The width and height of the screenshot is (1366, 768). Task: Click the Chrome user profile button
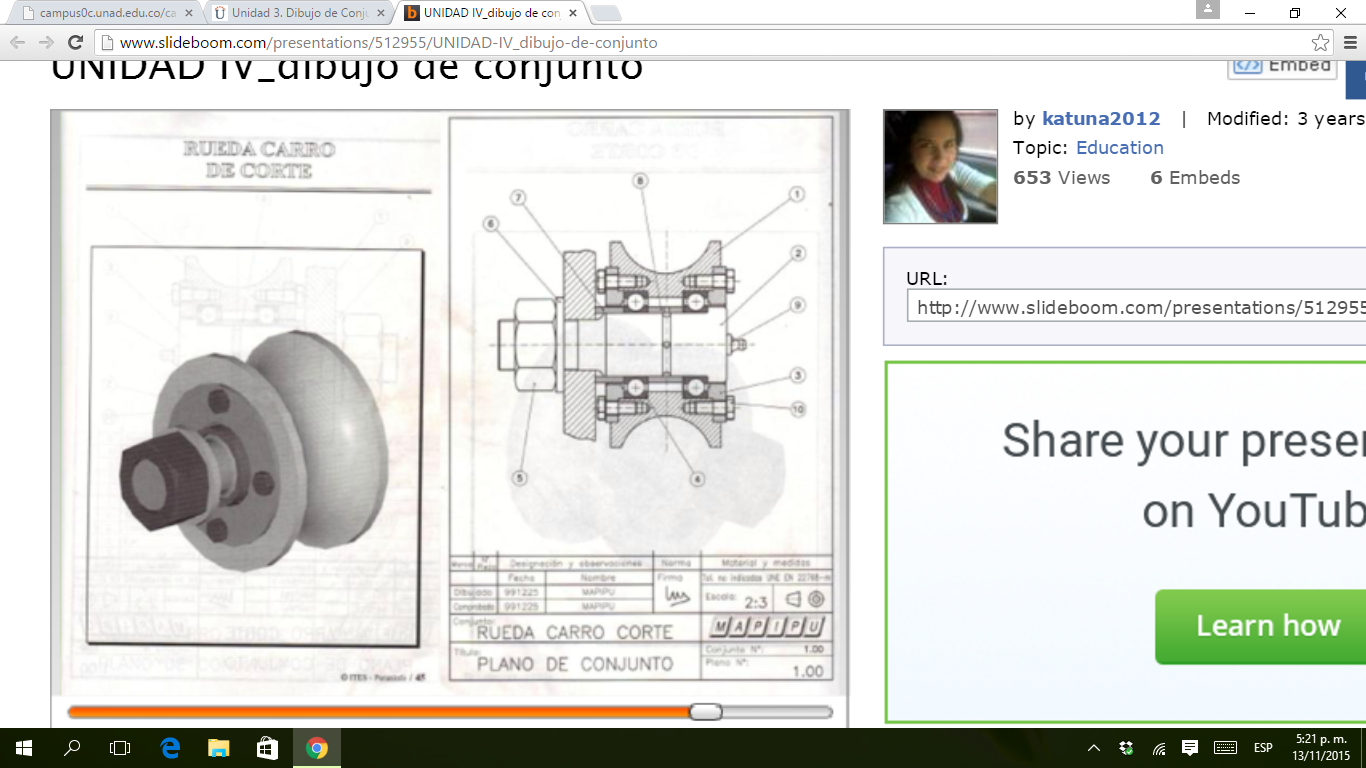(1207, 10)
